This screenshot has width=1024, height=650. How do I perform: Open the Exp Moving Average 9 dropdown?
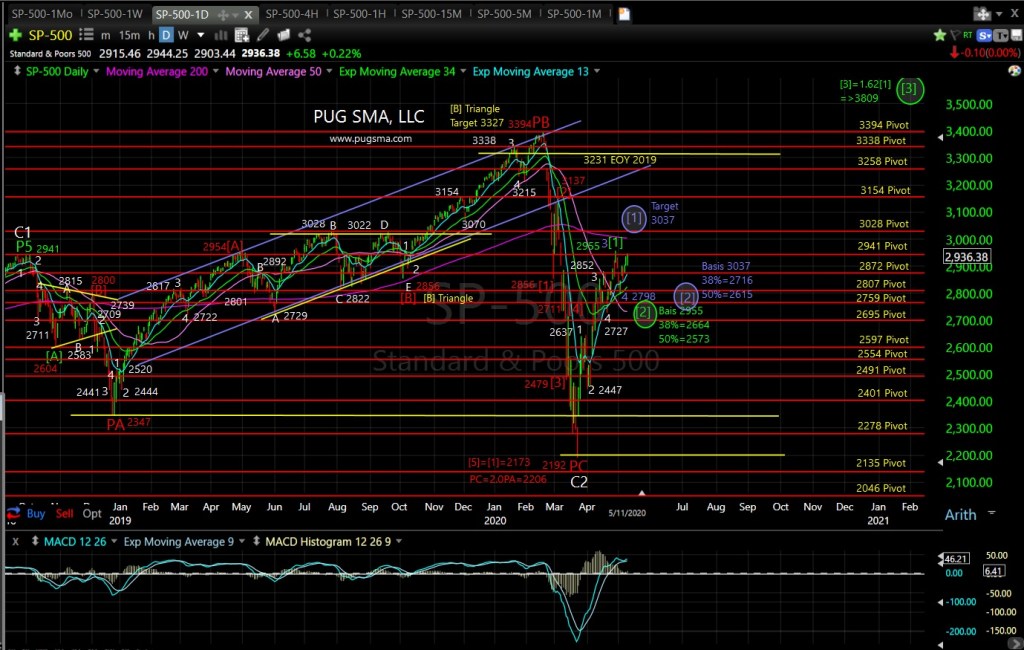point(242,541)
